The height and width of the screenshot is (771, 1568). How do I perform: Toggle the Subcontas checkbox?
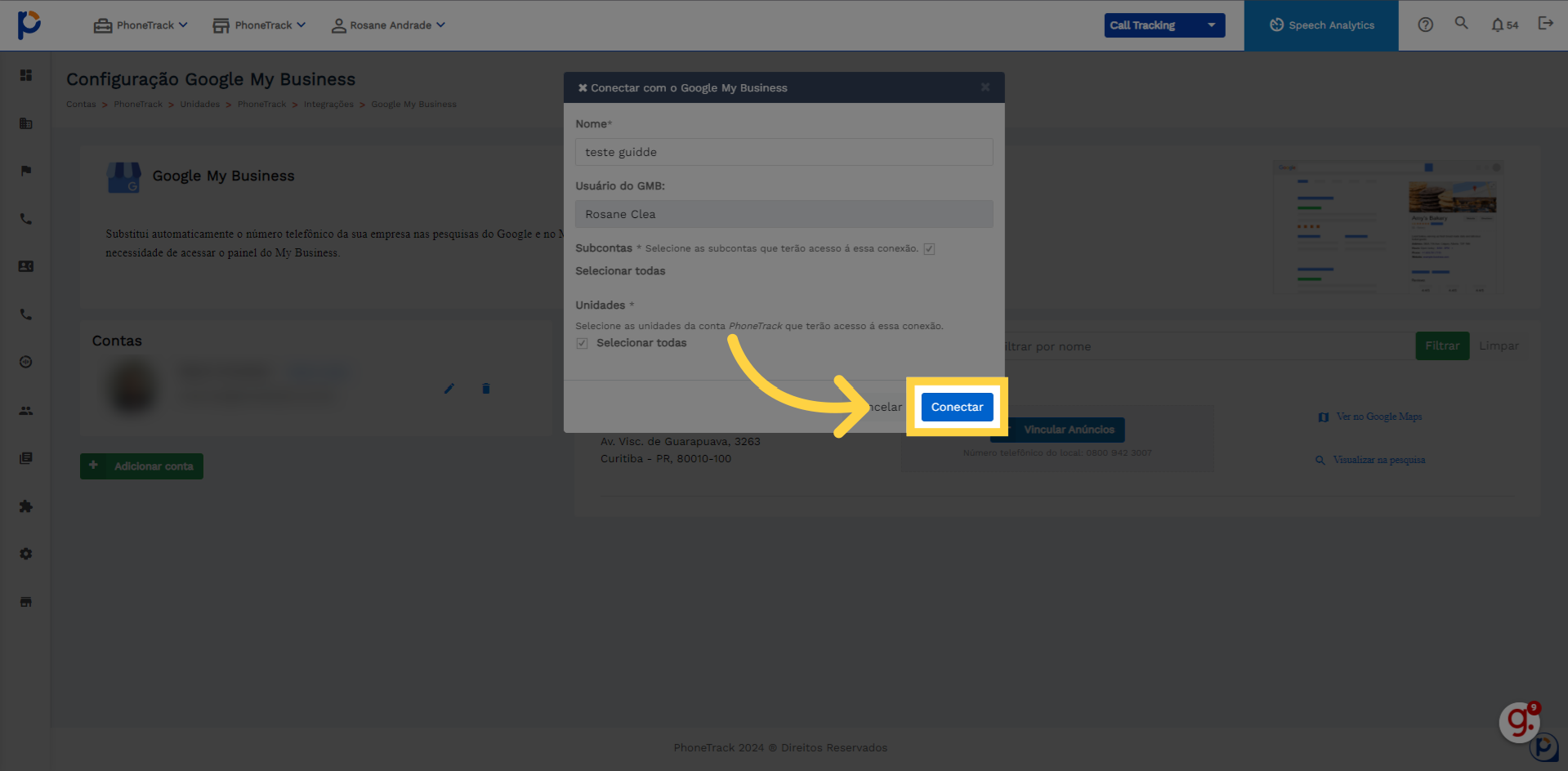coord(929,249)
